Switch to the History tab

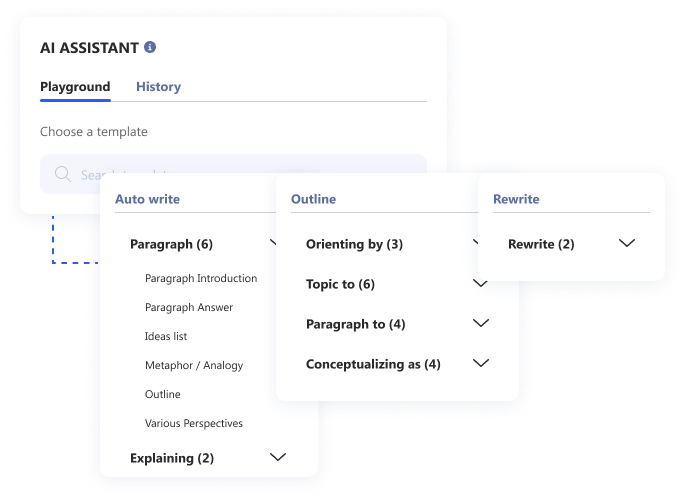(158, 87)
